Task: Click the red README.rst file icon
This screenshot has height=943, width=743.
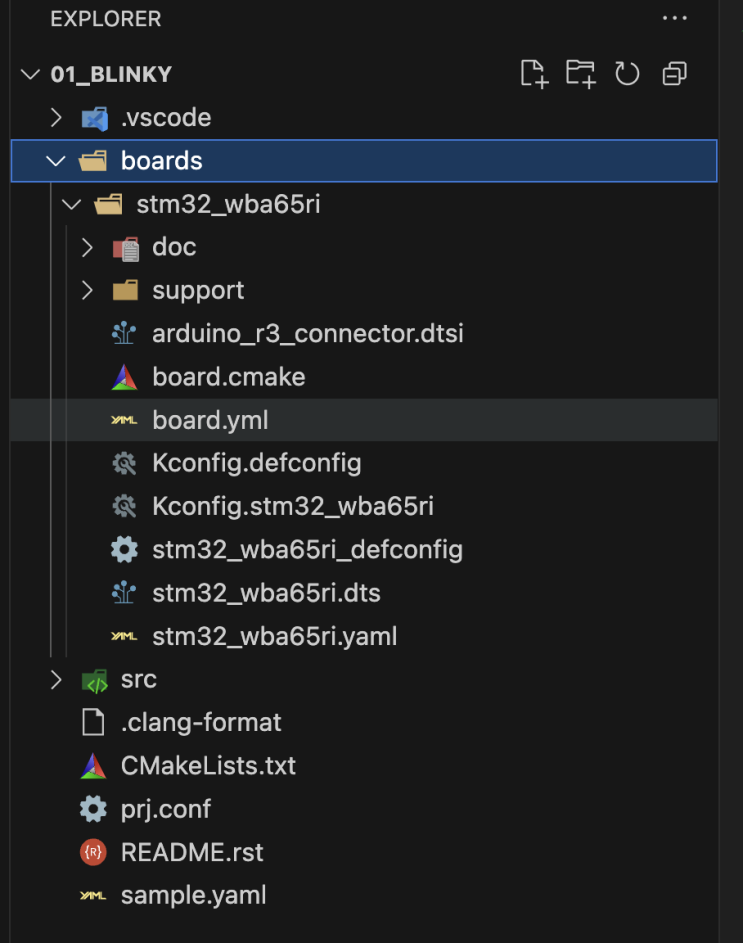Action: [93, 853]
